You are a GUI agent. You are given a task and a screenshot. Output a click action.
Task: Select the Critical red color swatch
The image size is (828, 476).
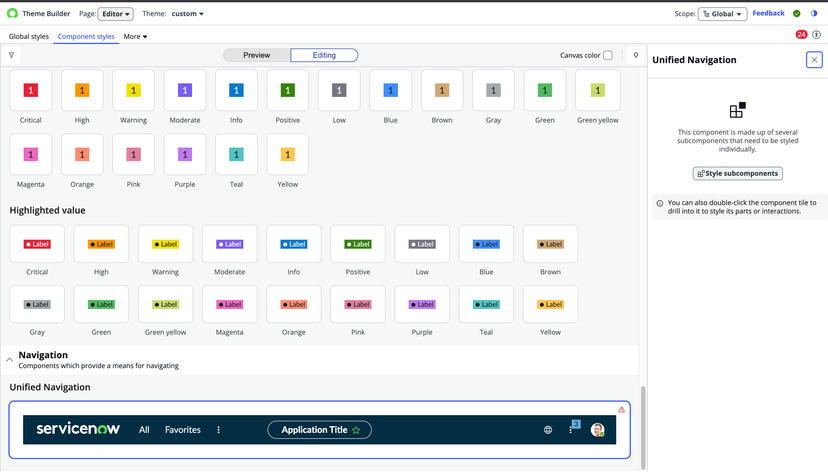(31, 91)
